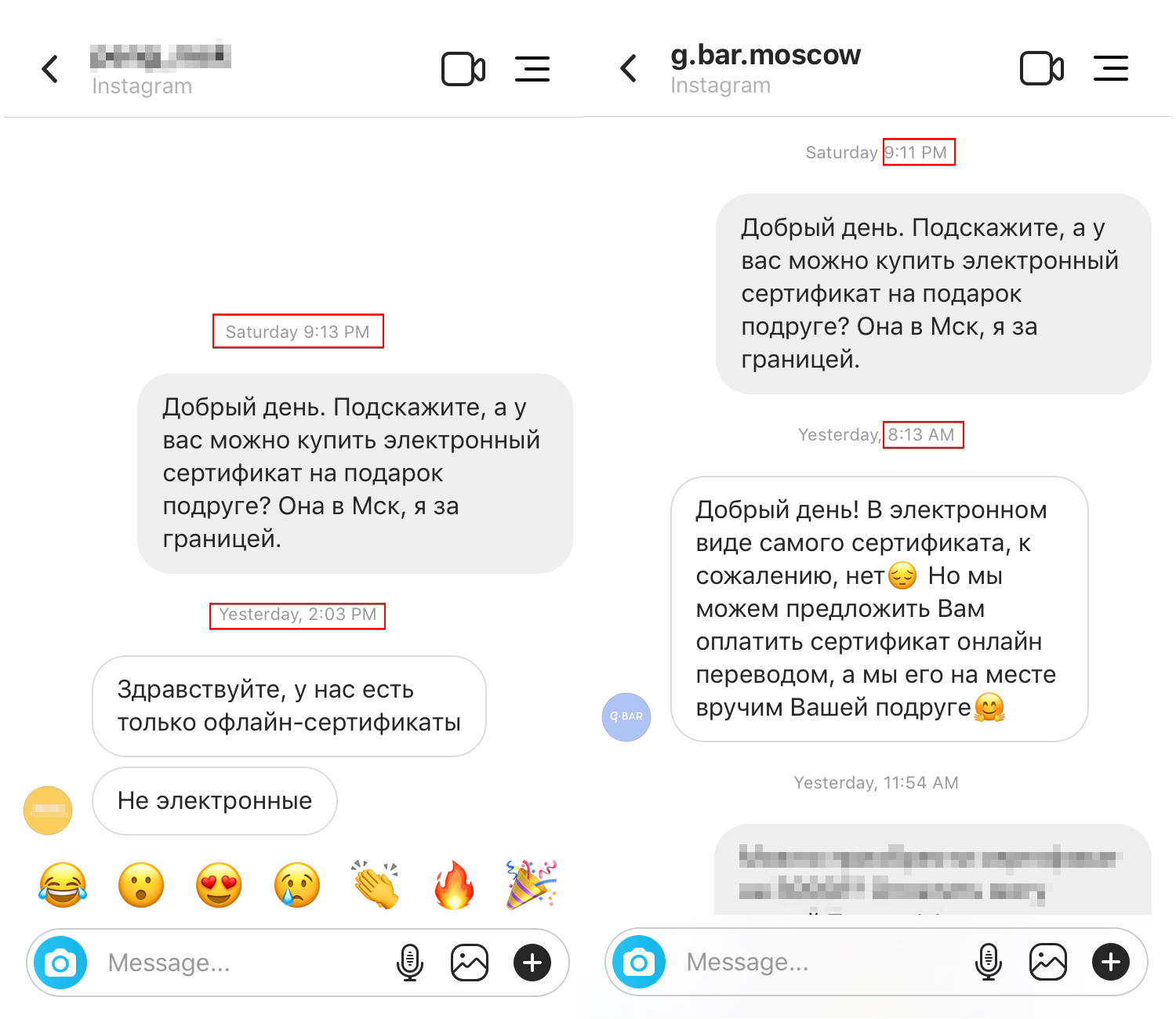Screen dimensions: 1176x1019
Task: Open g.bar.moscow profile from header name
Action: pyautogui.click(x=765, y=56)
